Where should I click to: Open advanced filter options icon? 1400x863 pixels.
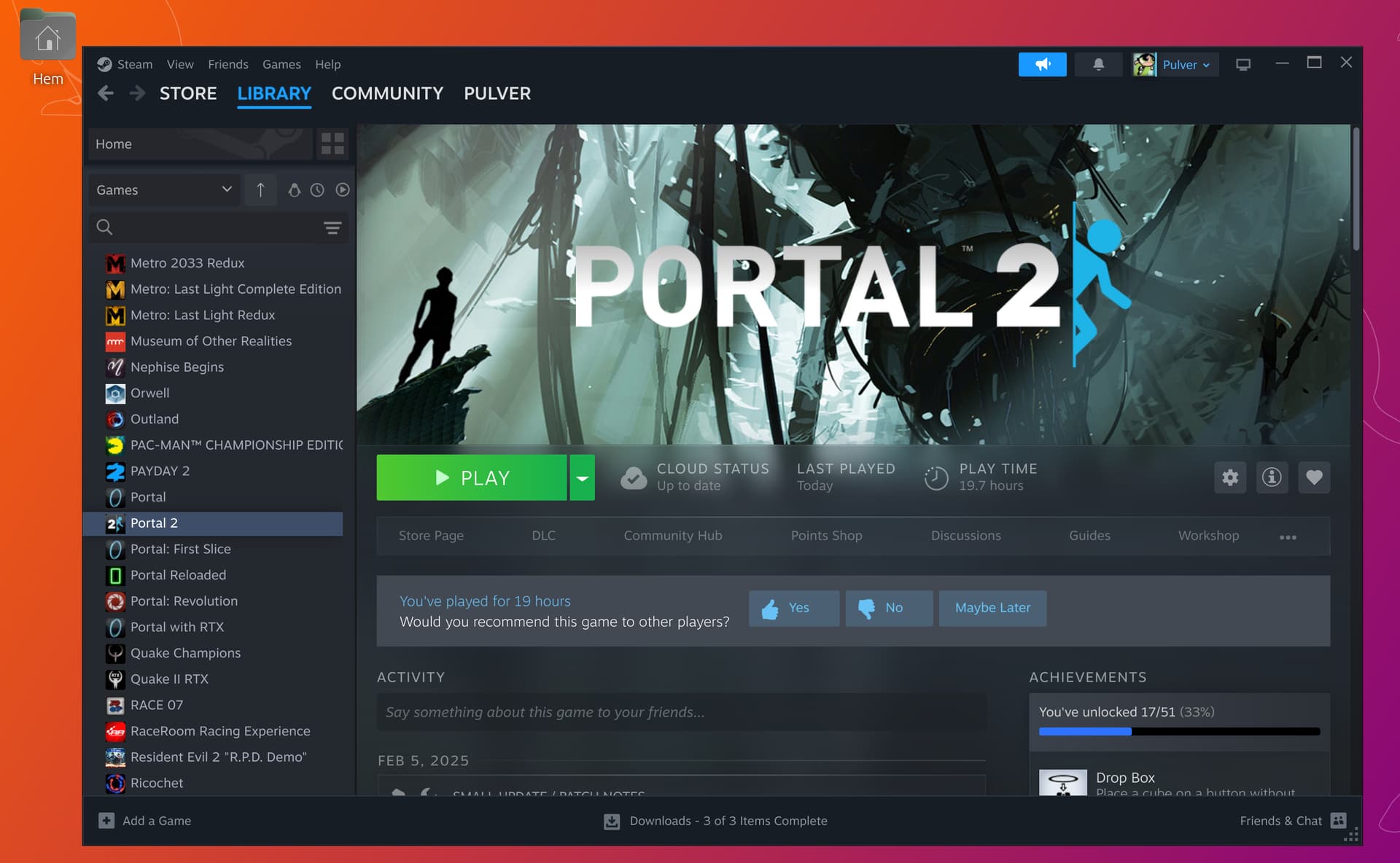pyautogui.click(x=332, y=227)
